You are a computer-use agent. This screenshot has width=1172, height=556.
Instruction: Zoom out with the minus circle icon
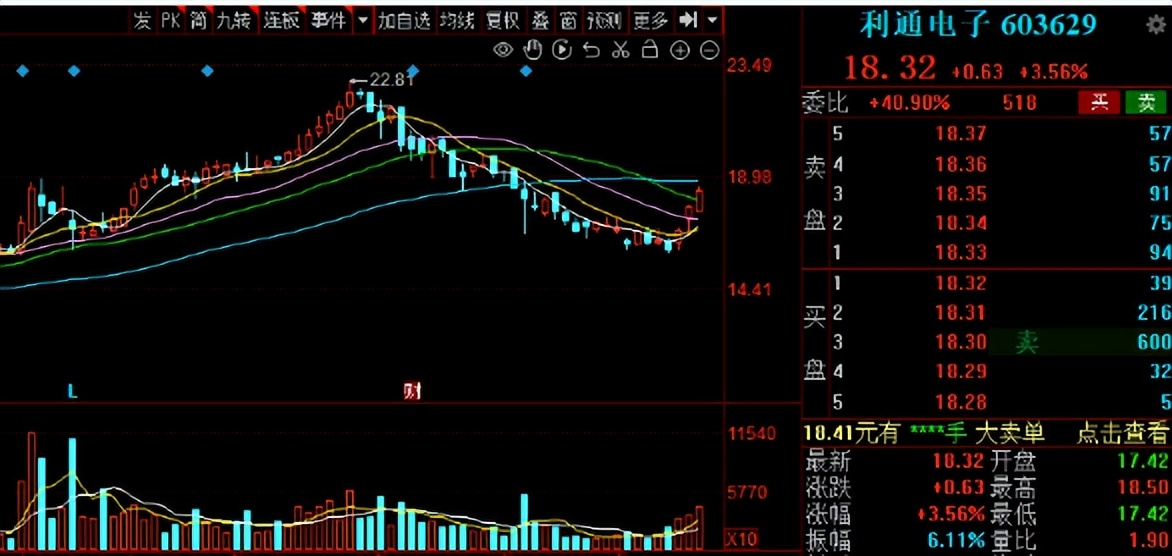[709, 50]
